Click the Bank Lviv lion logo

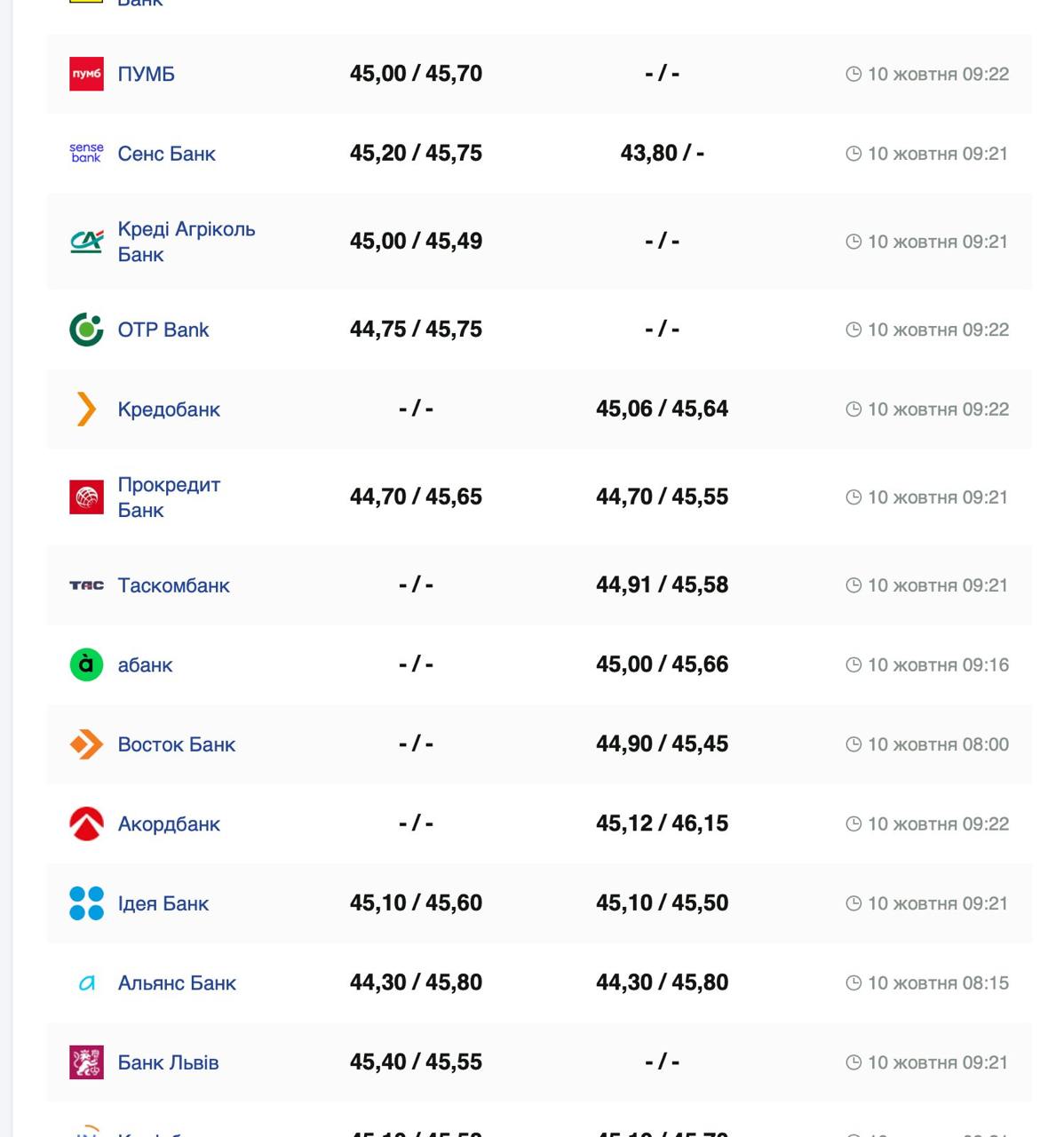point(86,1062)
